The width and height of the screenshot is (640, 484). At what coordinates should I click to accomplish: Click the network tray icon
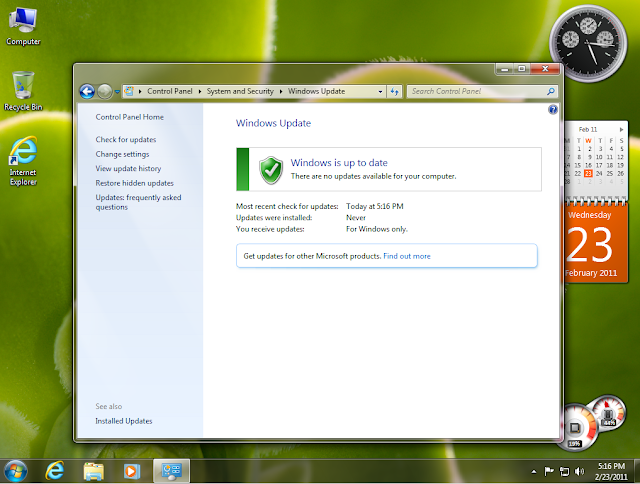[x=564, y=472]
